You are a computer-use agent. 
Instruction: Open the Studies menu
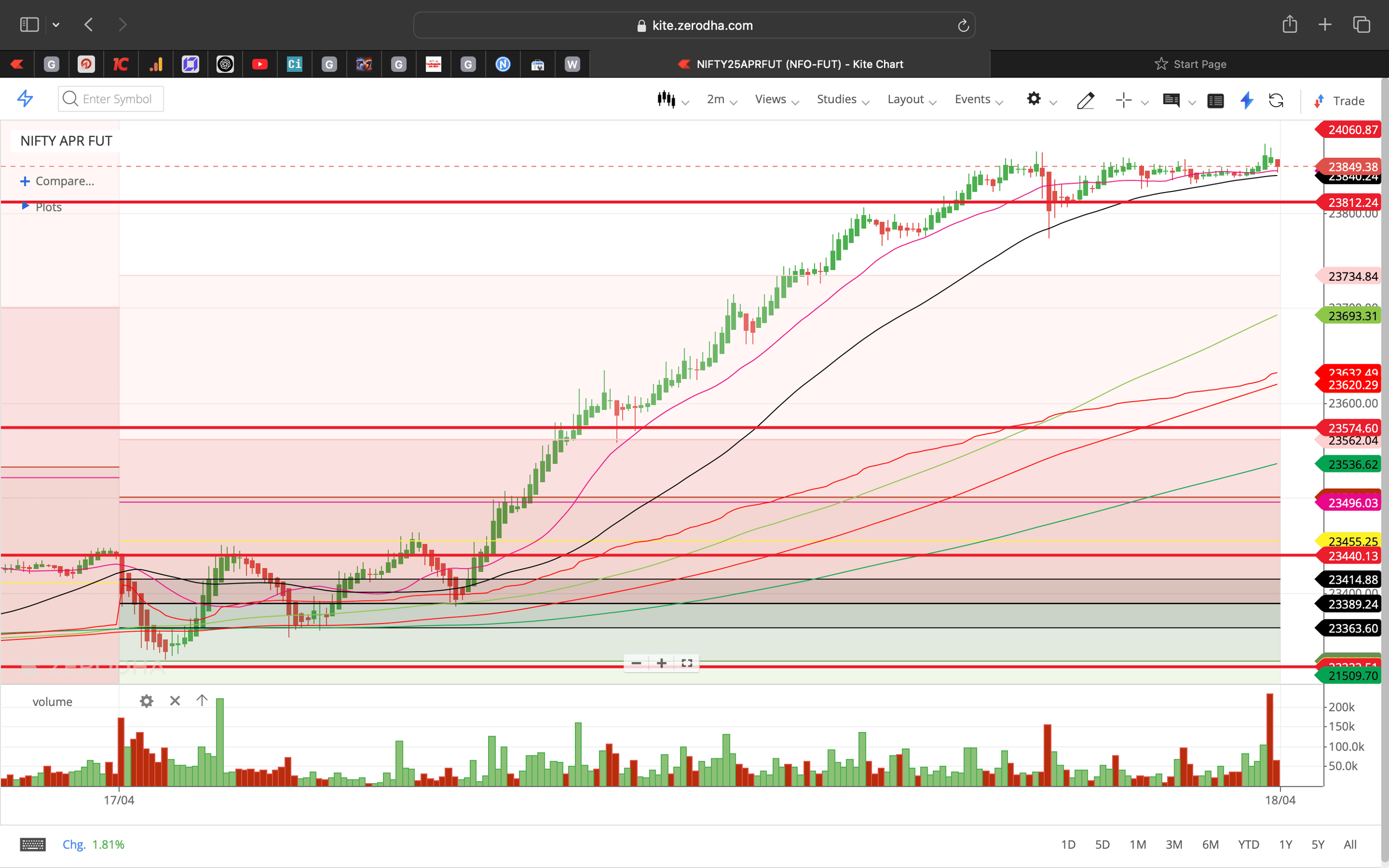tap(836, 99)
